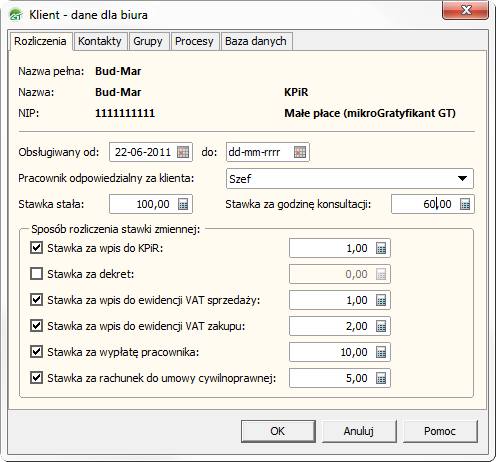The width and height of the screenshot is (496, 462).
Task: Expand the Pracownik odpowiedzialny za klienta dropdown
Action: click(350, 179)
